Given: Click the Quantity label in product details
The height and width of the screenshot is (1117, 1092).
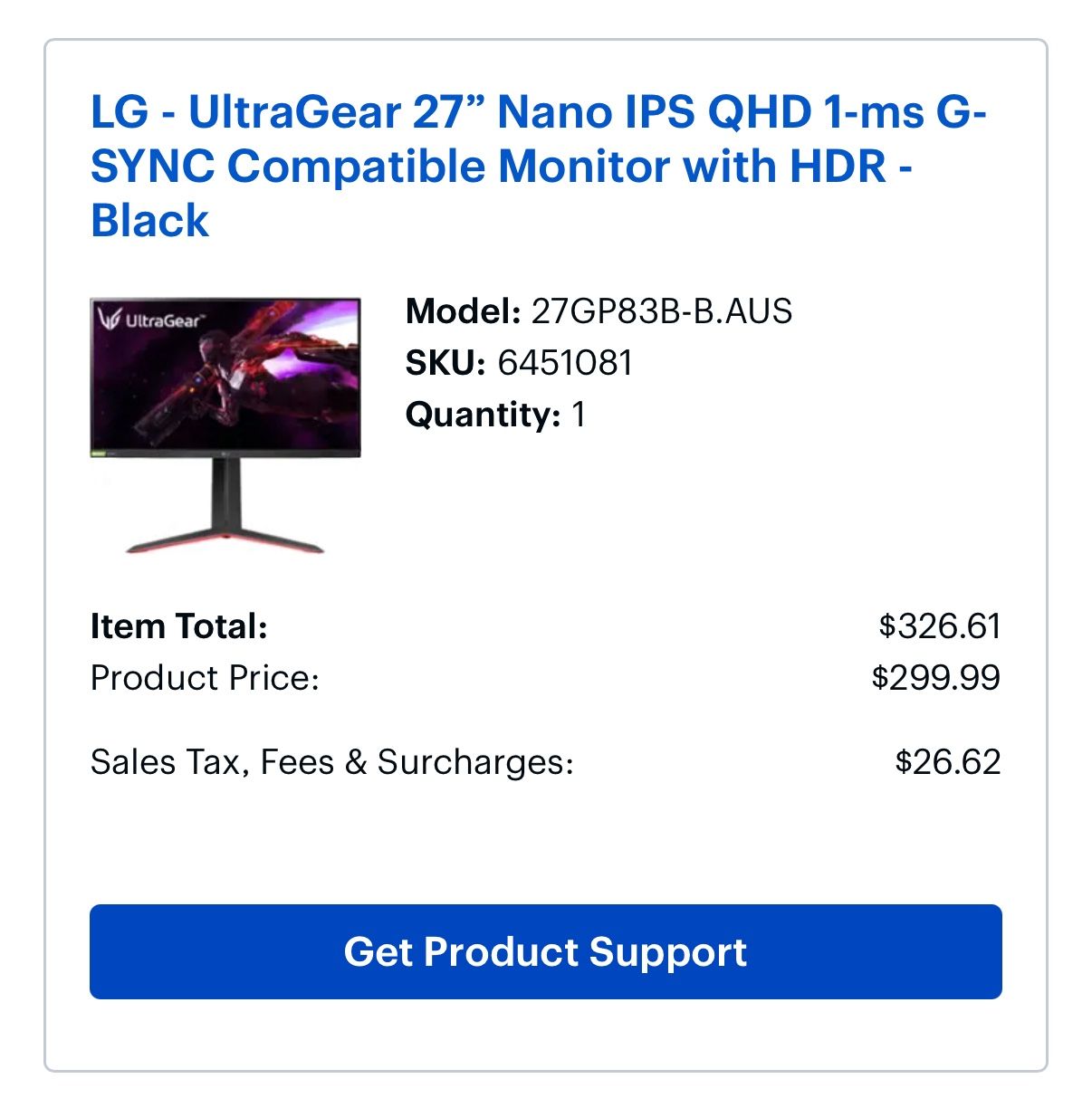Looking at the screenshot, I should (479, 415).
